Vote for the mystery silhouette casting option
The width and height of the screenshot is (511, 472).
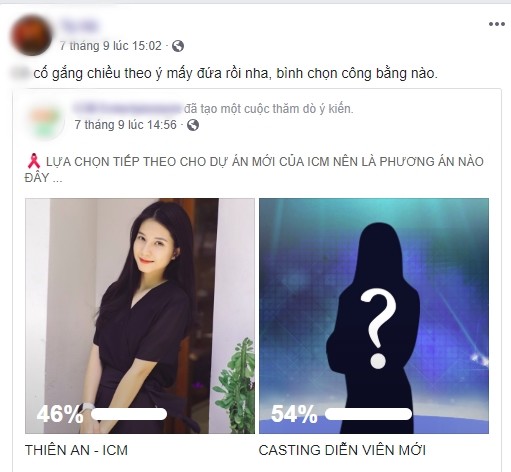[x=374, y=316]
